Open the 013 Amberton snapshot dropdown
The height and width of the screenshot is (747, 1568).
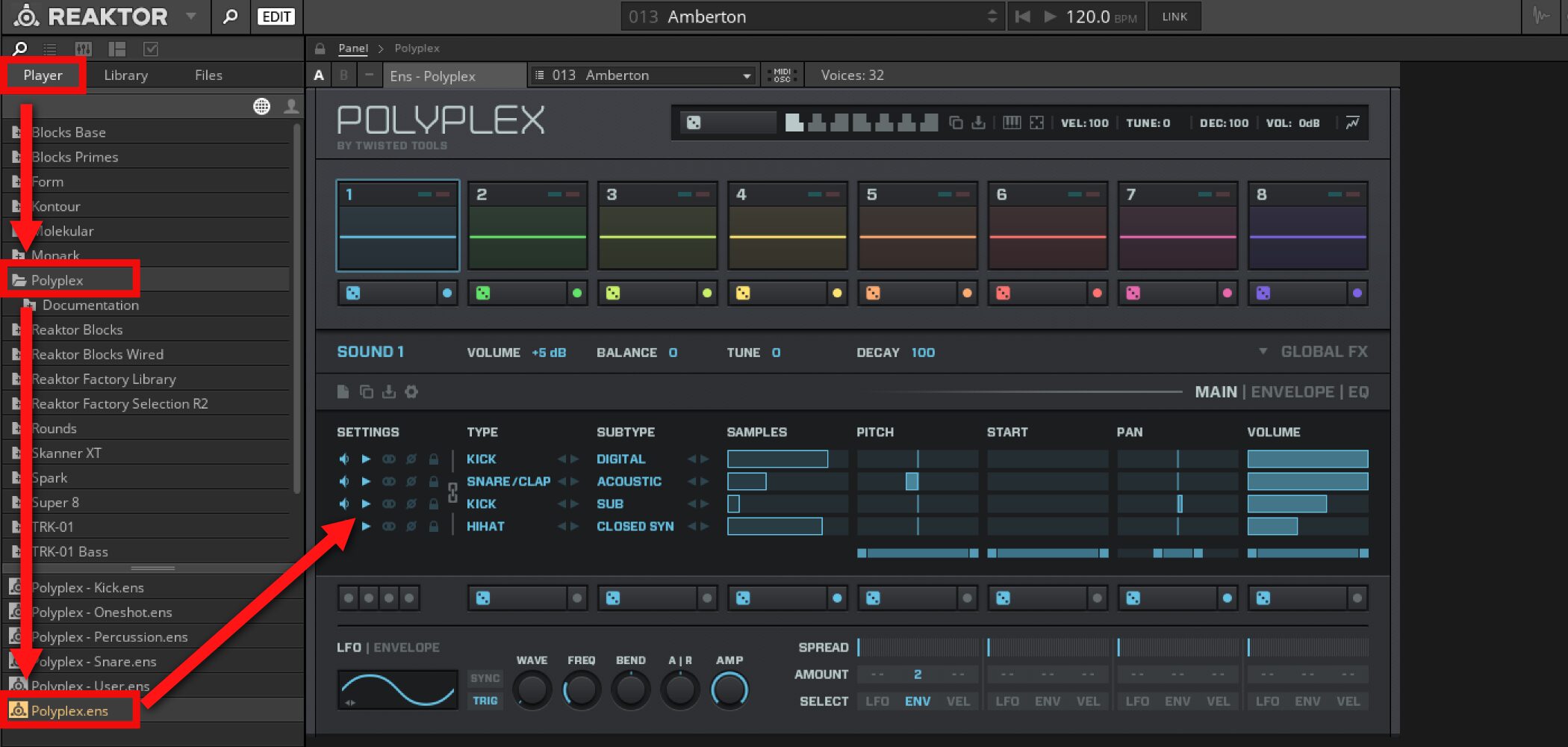(x=643, y=75)
